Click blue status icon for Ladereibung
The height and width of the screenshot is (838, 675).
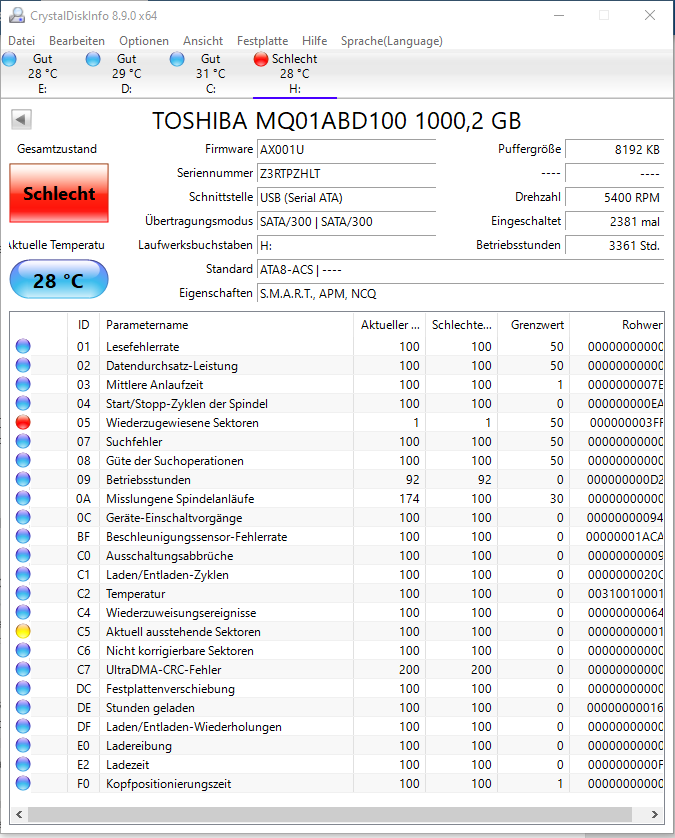pyautogui.click(x=23, y=746)
